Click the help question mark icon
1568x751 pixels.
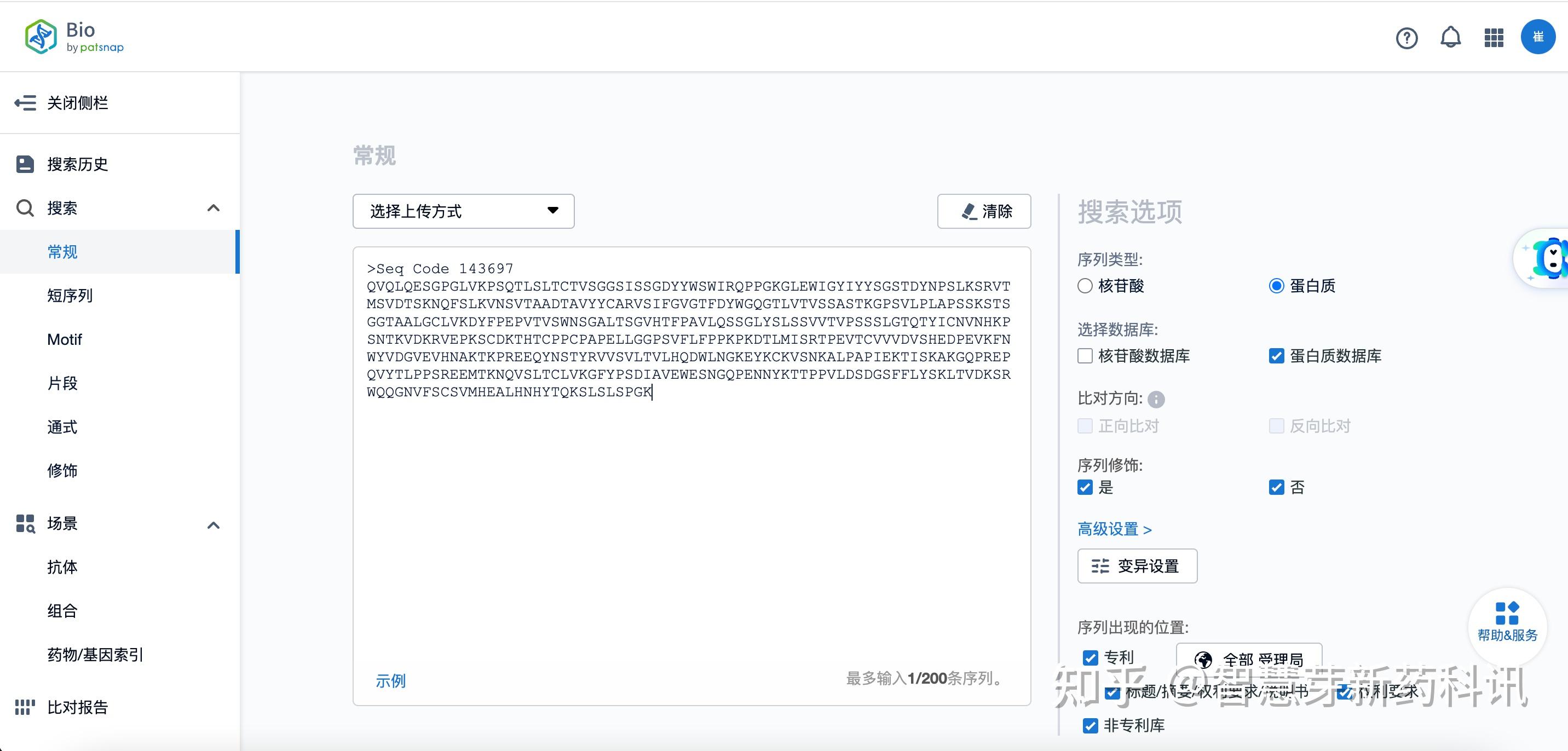pyautogui.click(x=1406, y=38)
